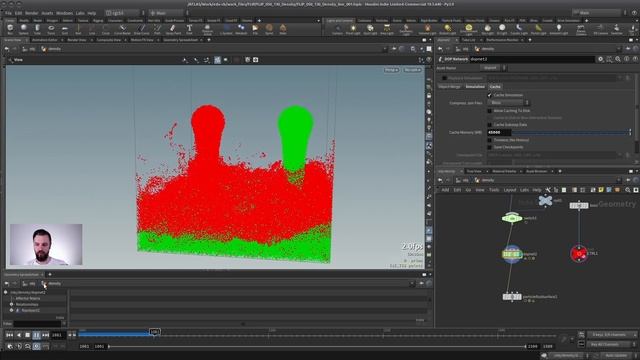The image size is (640, 360).
Task: Switch to the Simulation tab
Action: click(475, 87)
